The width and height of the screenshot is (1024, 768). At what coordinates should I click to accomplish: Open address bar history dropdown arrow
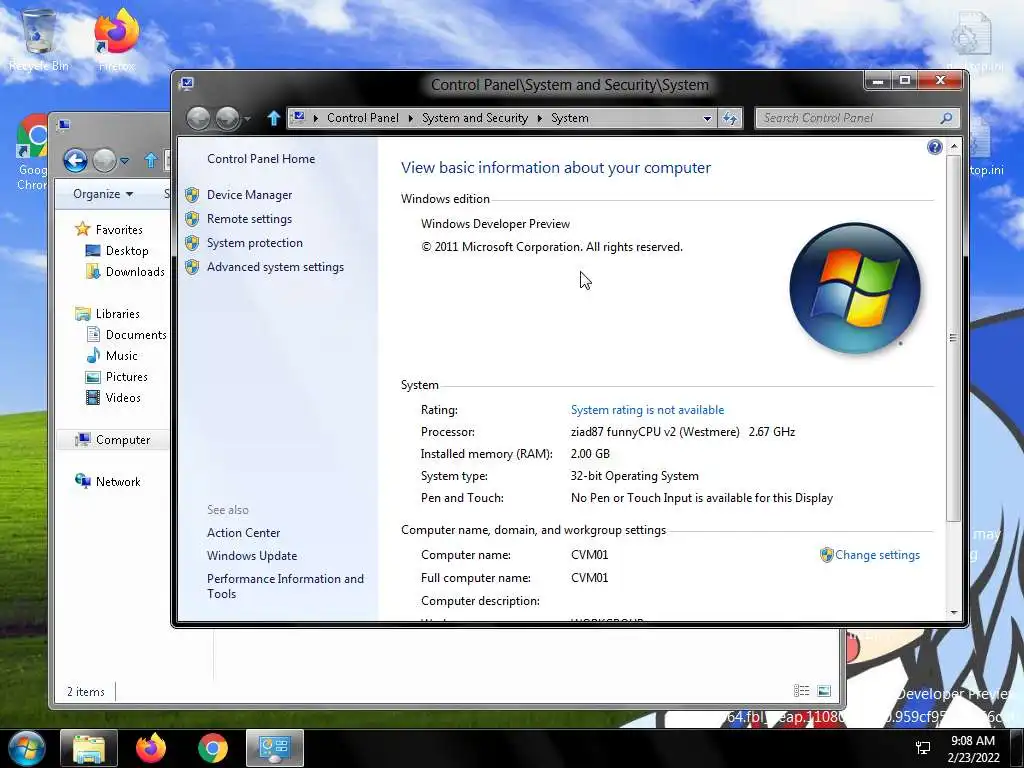[707, 118]
